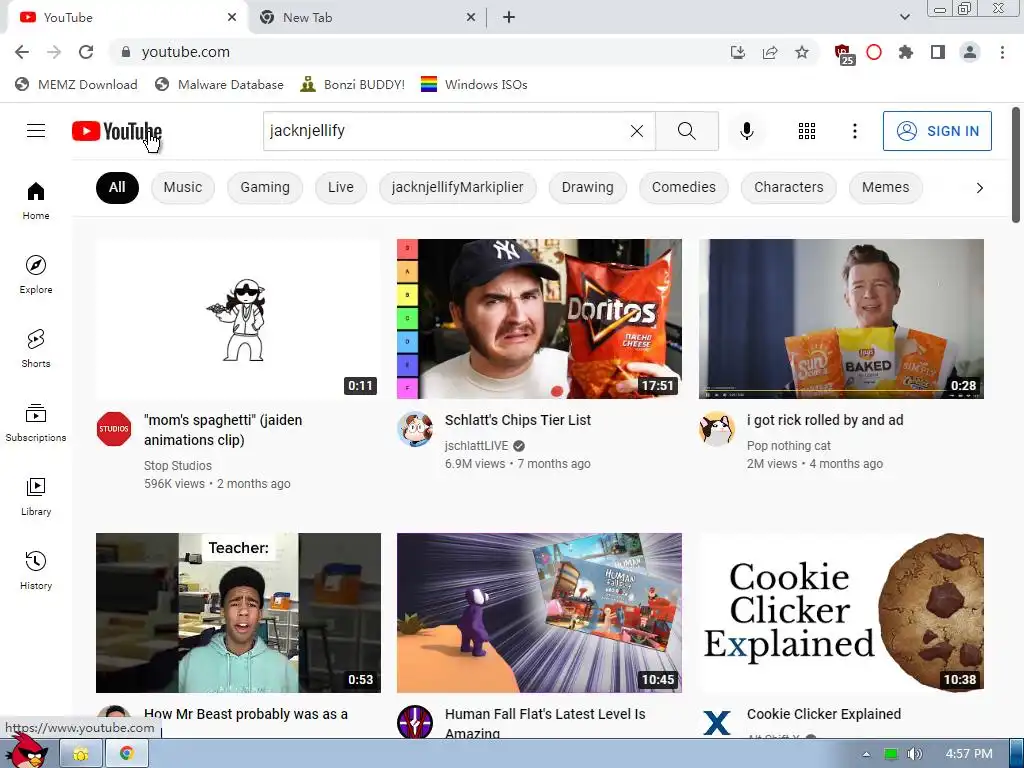This screenshot has height=768, width=1024.
Task: Clear the search box with the X
Action: pyautogui.click(x=637, y=131)
